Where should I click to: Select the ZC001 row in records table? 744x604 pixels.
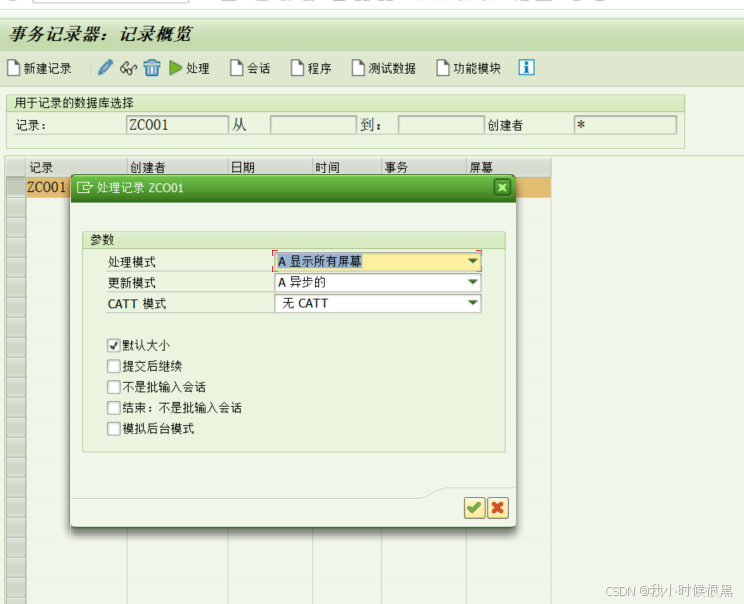[x=46, y=187]
